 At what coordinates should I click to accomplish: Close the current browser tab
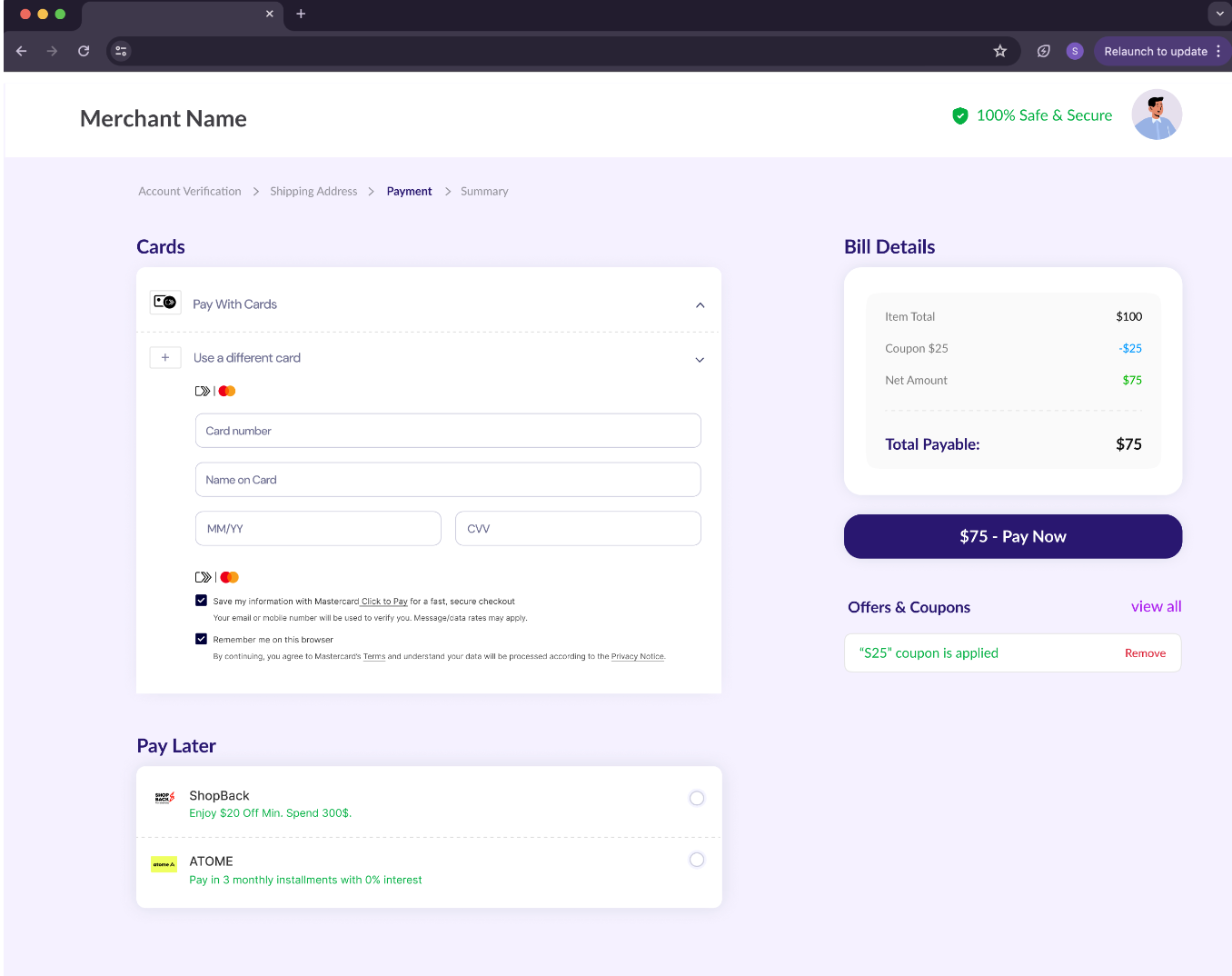[270, 14]
